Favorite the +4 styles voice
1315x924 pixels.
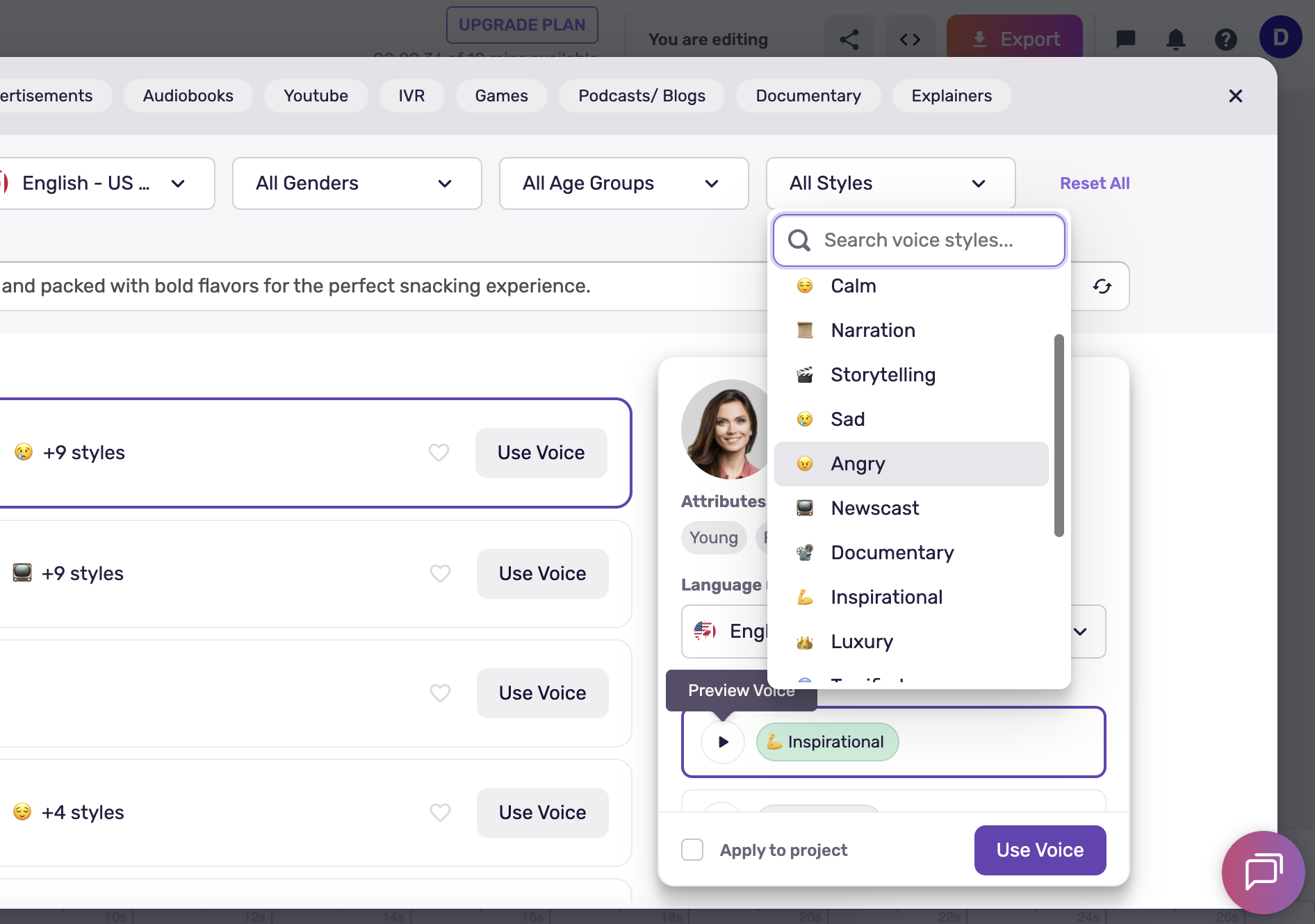[x=440, y=813]
